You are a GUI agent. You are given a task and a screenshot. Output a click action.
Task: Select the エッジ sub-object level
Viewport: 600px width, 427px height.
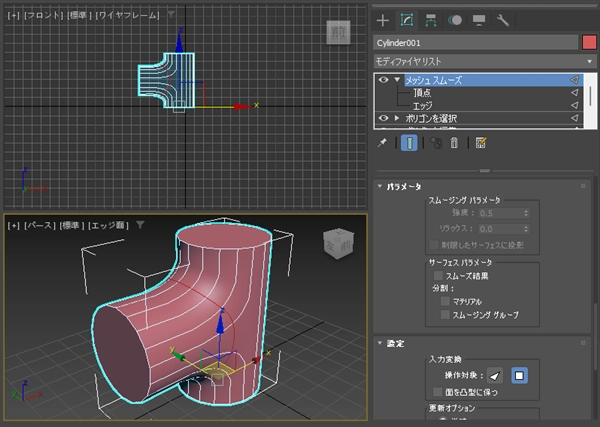coord(422,105)
